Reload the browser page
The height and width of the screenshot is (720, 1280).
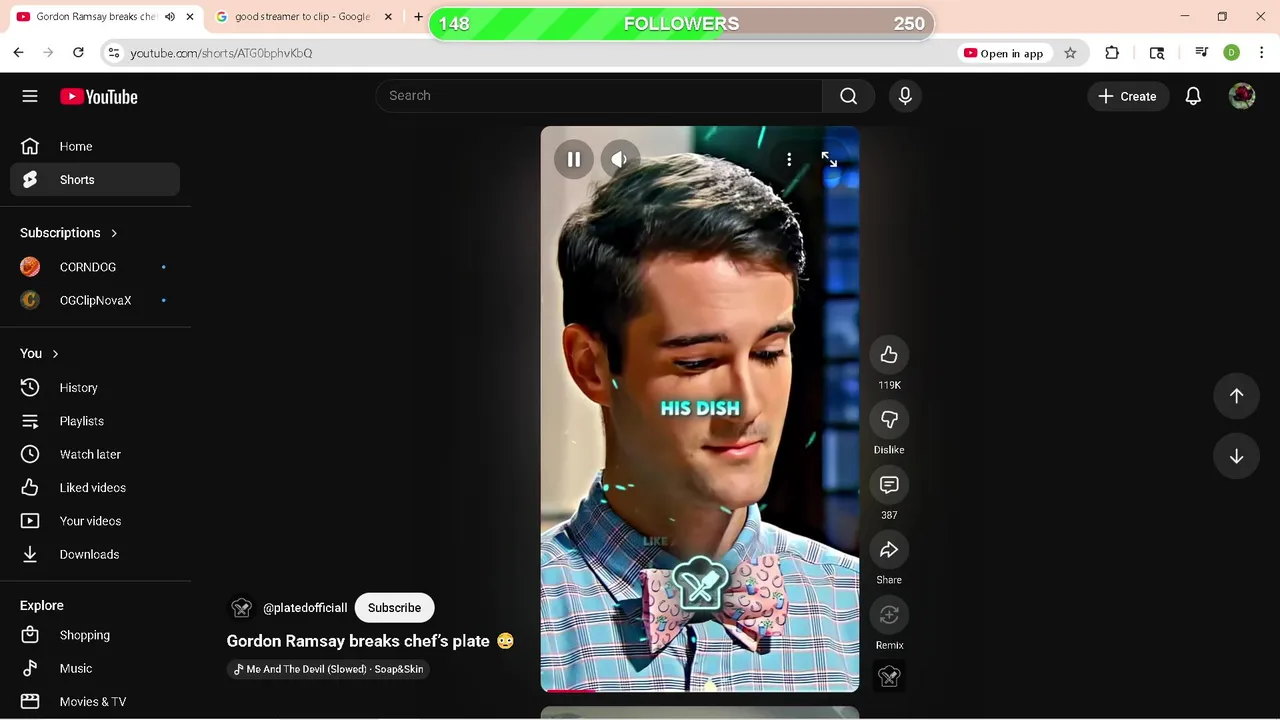pyautogui.click(x=78, y=53)
